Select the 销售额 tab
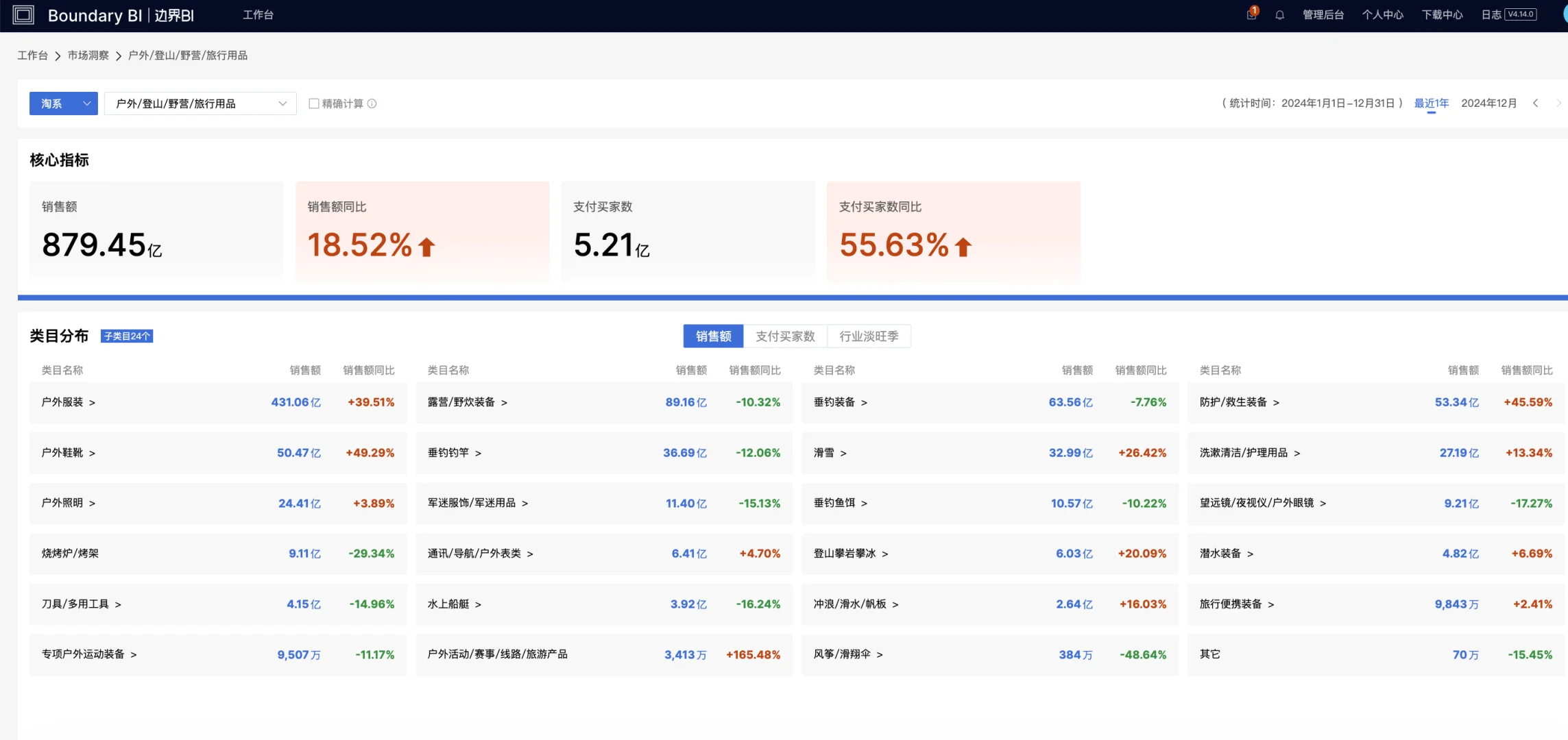 pyautogui.click(x=713, y=336)
